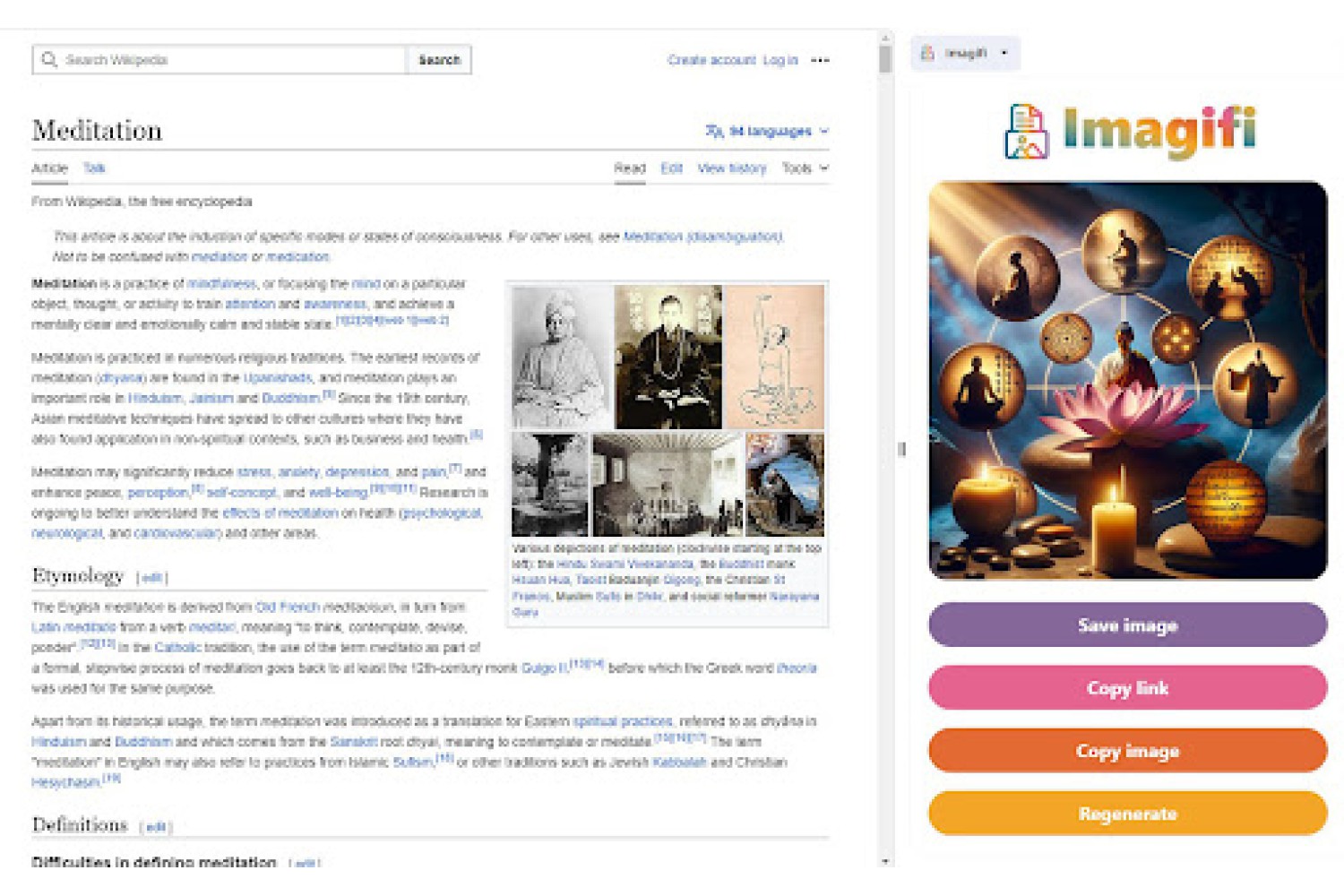Screen dimensions: 1344x896
Task: Click the Save image button
Action: click(1127, 625)
